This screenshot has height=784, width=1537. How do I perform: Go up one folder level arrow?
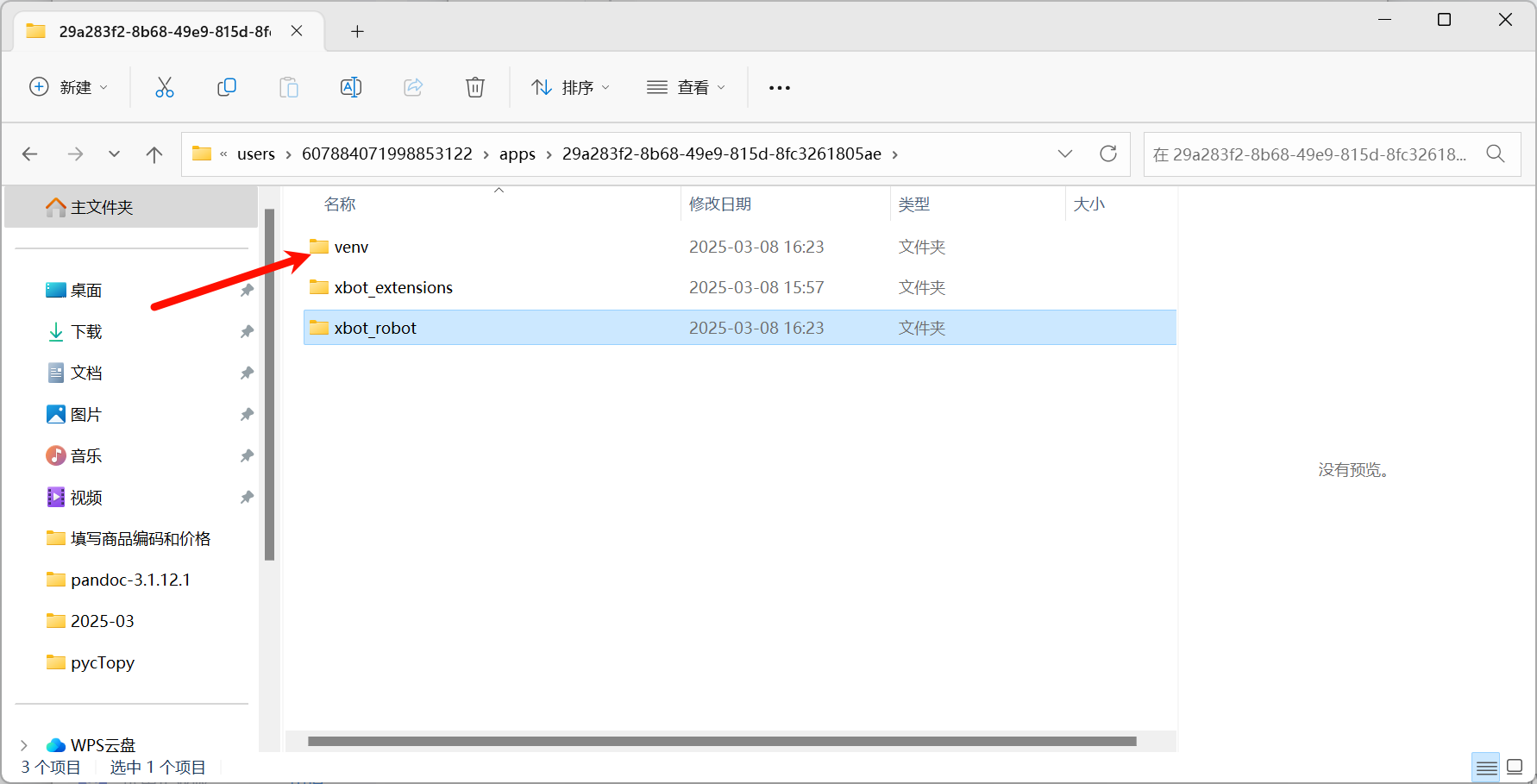pyautogui.click(x=154, y=154)
